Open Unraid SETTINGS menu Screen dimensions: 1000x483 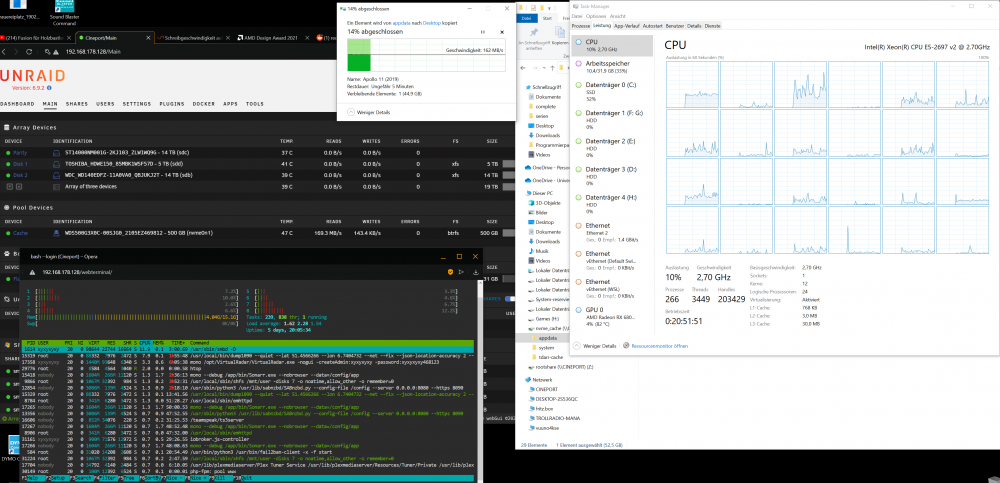click(x=136, y=104)
